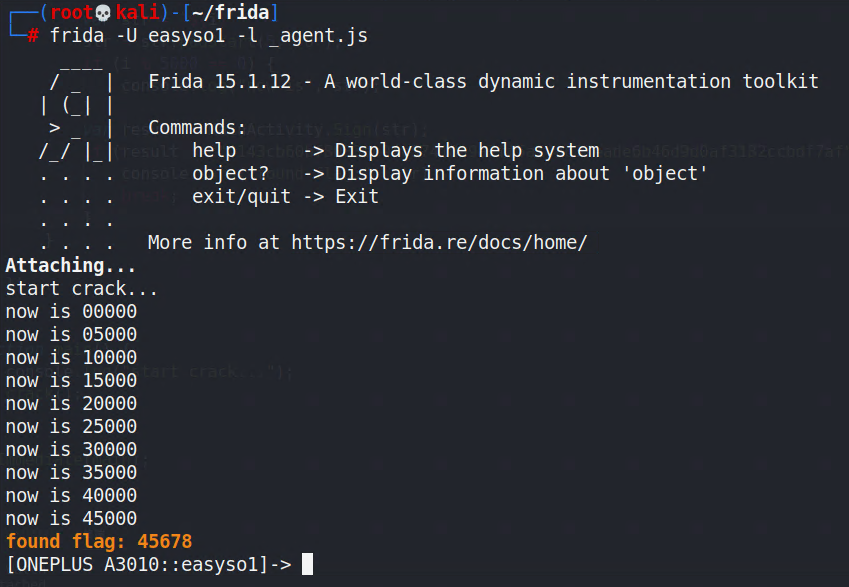Click the skull icon in the prompt

[x=103, y=12]
